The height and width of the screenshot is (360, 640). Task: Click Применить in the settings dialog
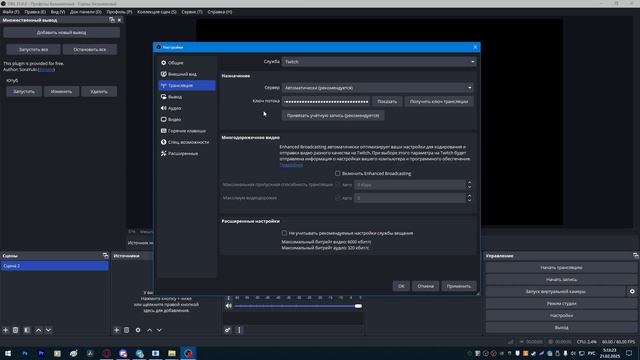(x=458, y=286)
